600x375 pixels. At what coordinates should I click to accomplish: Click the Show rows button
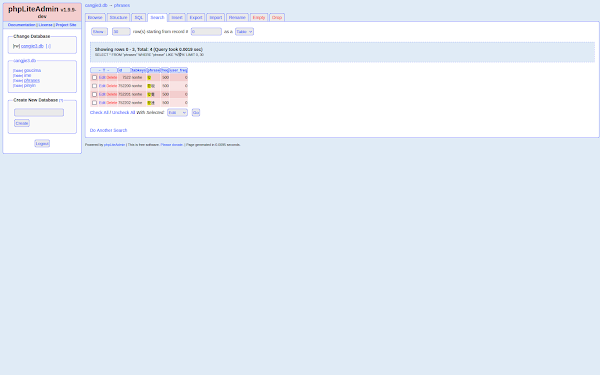[99, 32]
